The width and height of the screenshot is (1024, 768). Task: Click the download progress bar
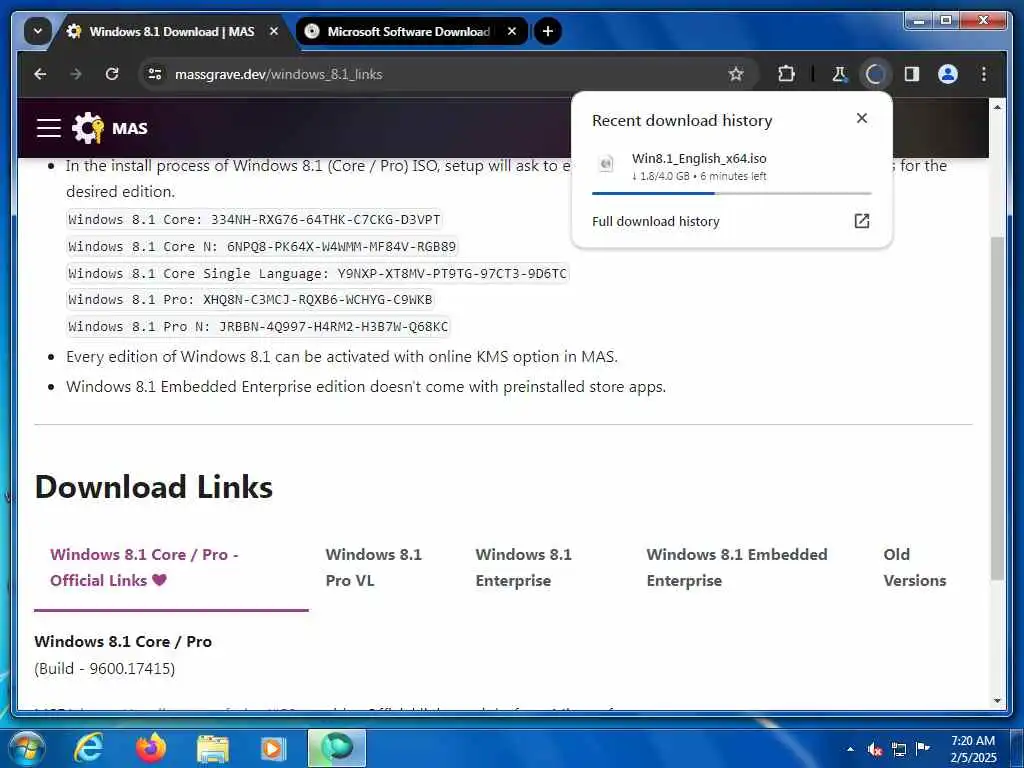tap(731, 193)
